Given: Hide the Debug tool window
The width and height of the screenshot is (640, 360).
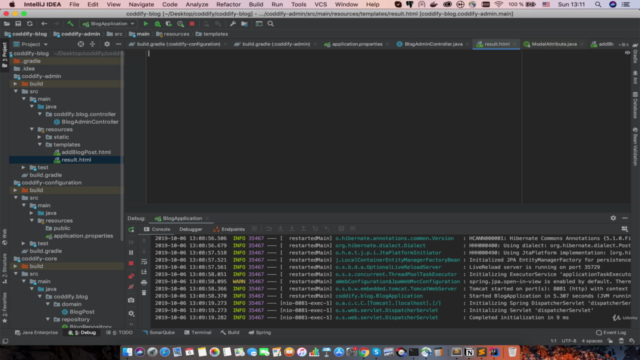Looking at the screenshot, I should 625,218.
